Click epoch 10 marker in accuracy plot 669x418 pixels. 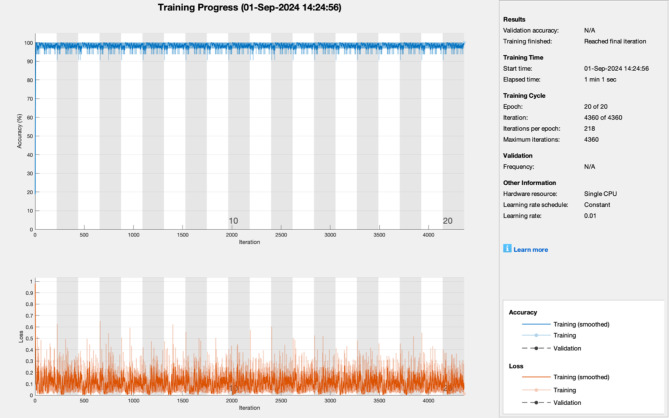(x=233, y=221)
